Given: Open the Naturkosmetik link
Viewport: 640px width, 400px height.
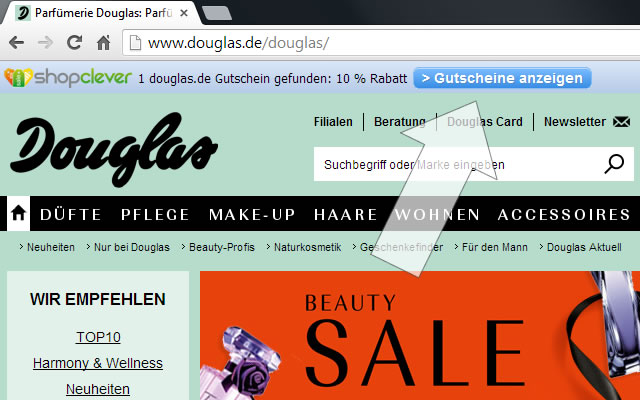Looking at the screenshot, I should pyautogui.click(x=307, y=247).
